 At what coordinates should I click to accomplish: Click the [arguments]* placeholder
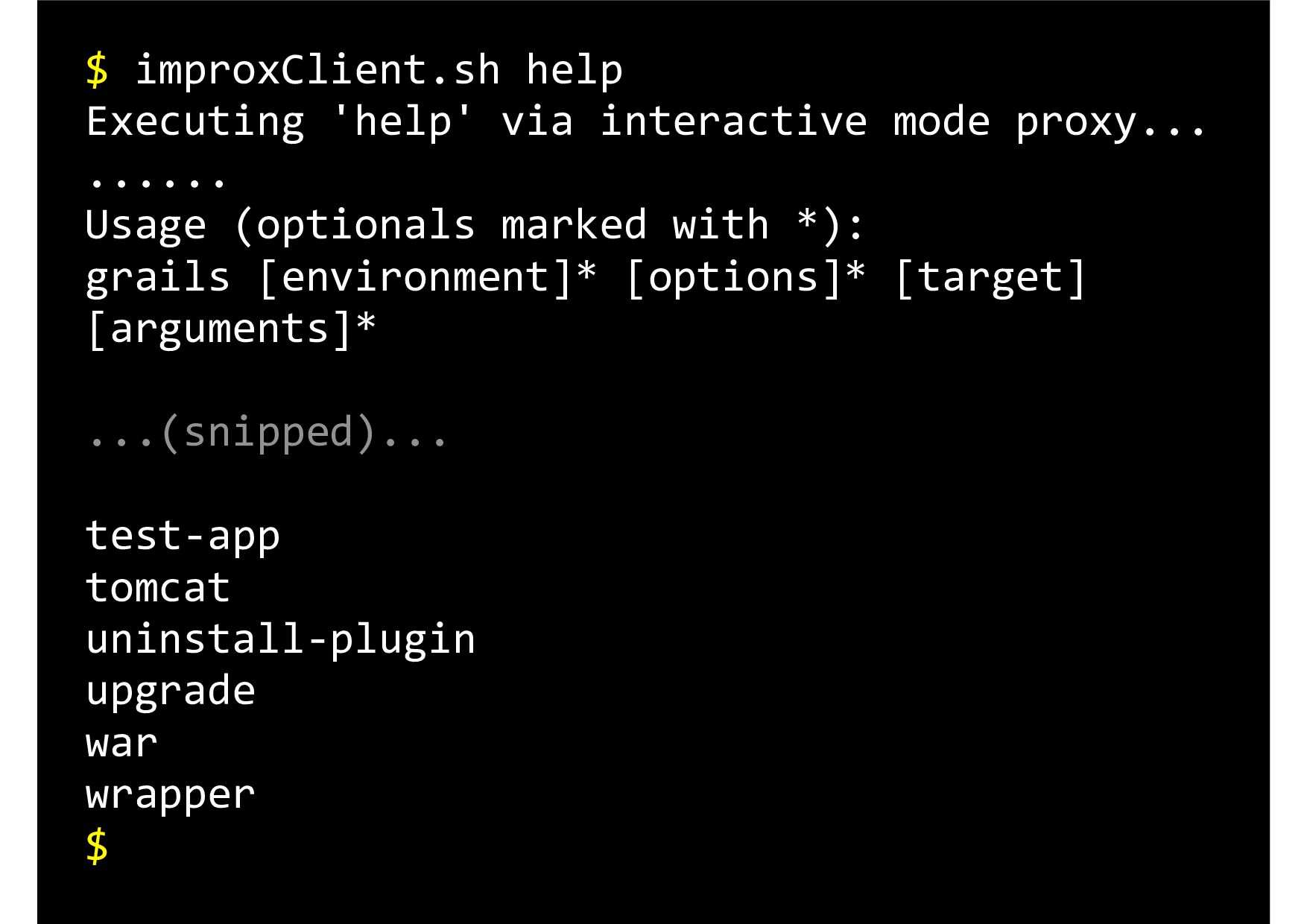point(231,329)
